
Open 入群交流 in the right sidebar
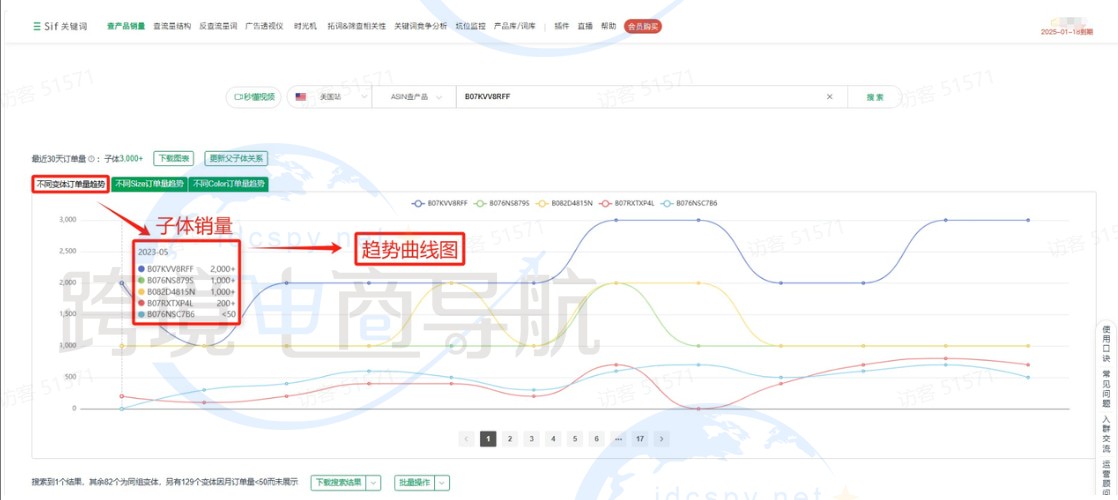(x=1105, y=434)
